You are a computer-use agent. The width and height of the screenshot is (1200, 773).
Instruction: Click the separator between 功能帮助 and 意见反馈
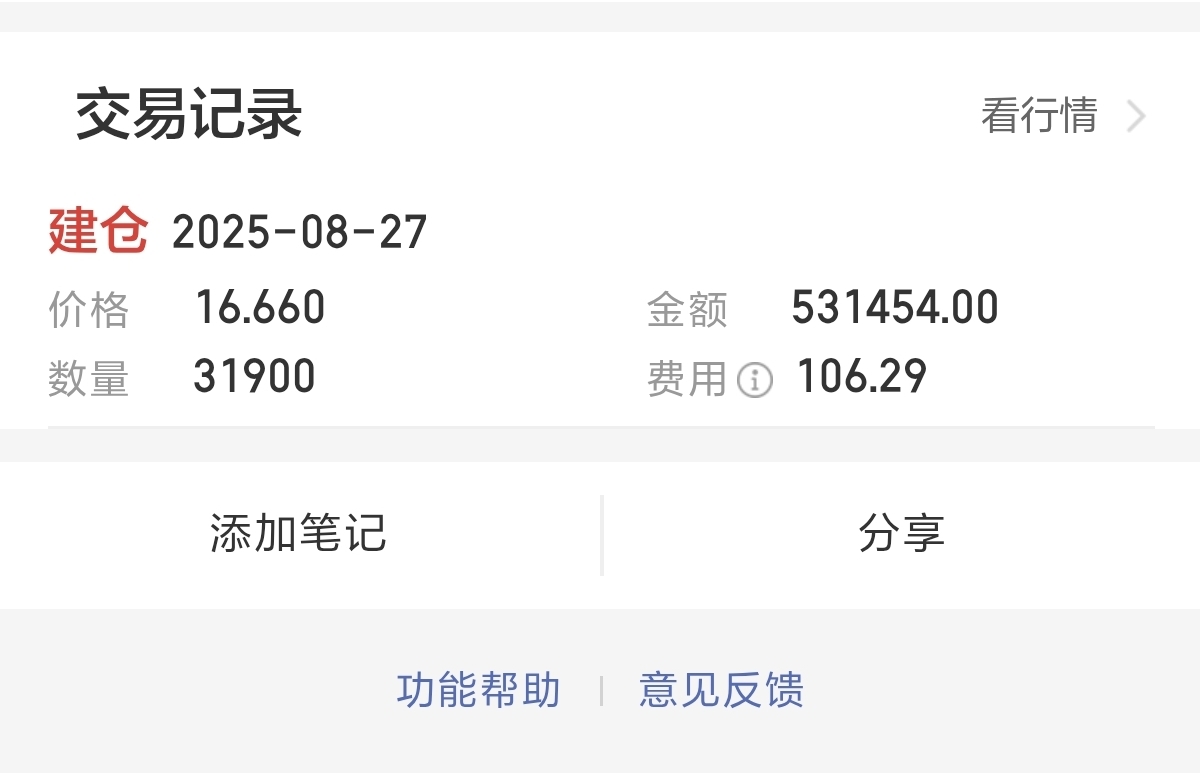point(601,691)
